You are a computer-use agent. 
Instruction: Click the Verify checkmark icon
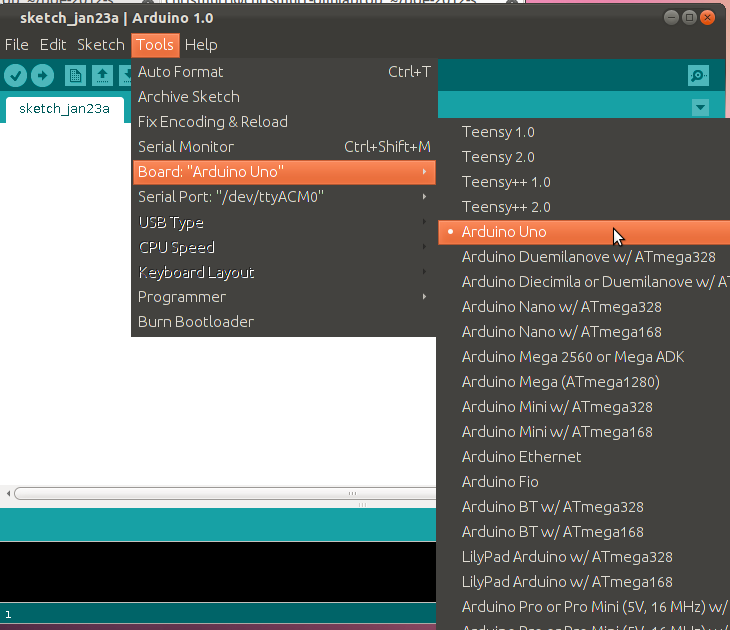(15, 75)
